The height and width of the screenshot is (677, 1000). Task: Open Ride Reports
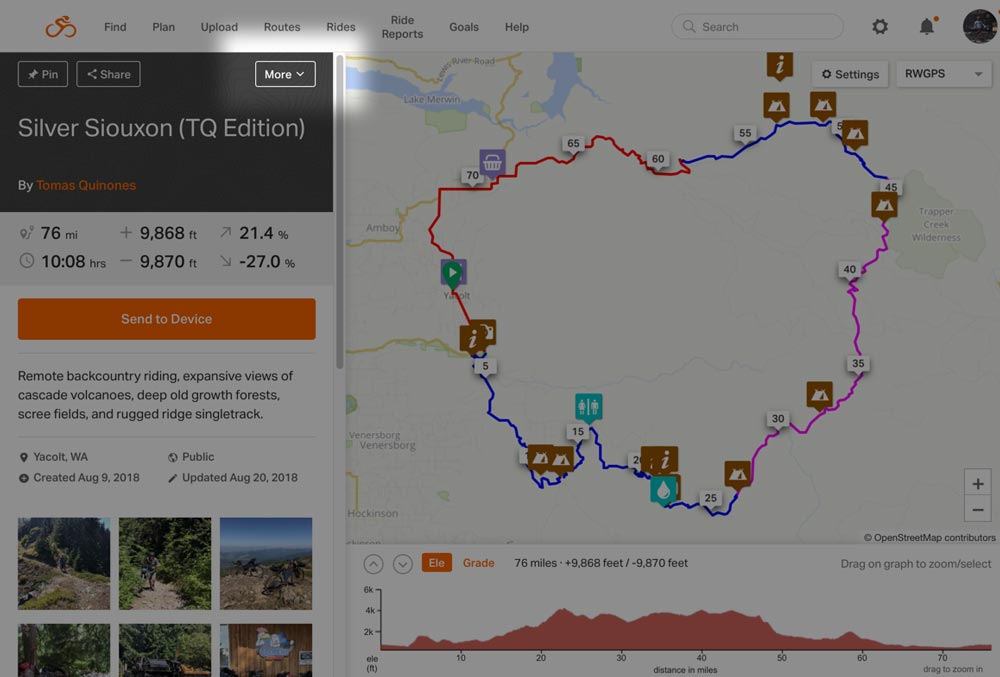(x=402, y=27)
